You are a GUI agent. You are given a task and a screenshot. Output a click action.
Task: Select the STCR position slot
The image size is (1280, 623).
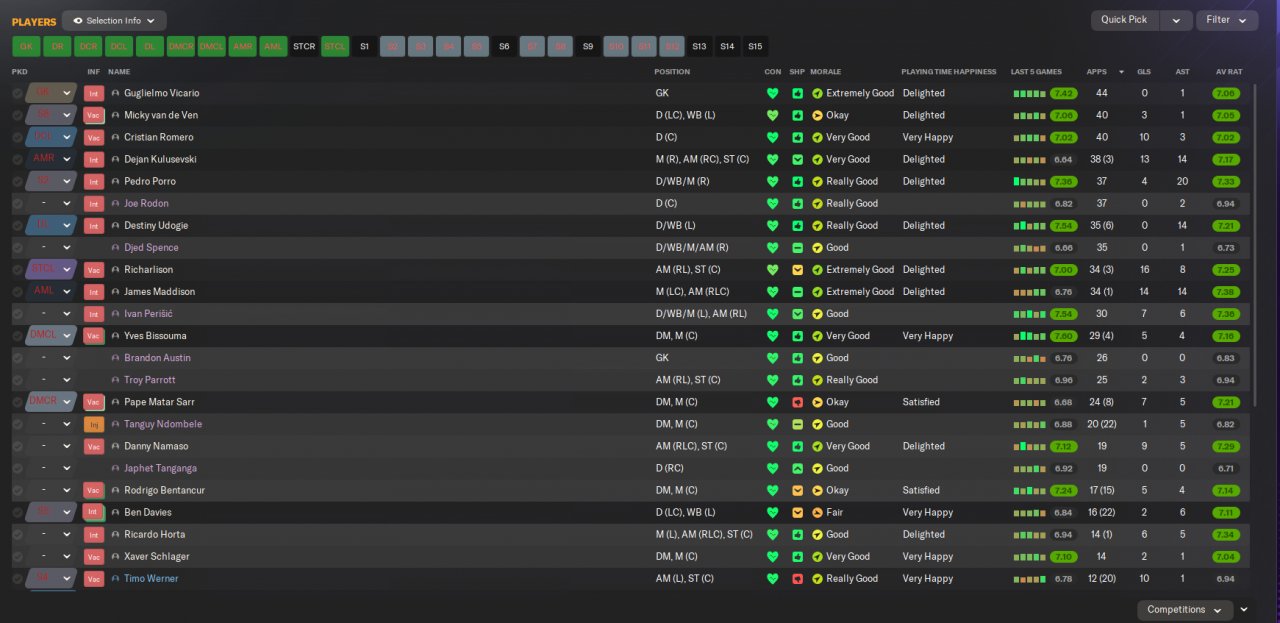304,46
